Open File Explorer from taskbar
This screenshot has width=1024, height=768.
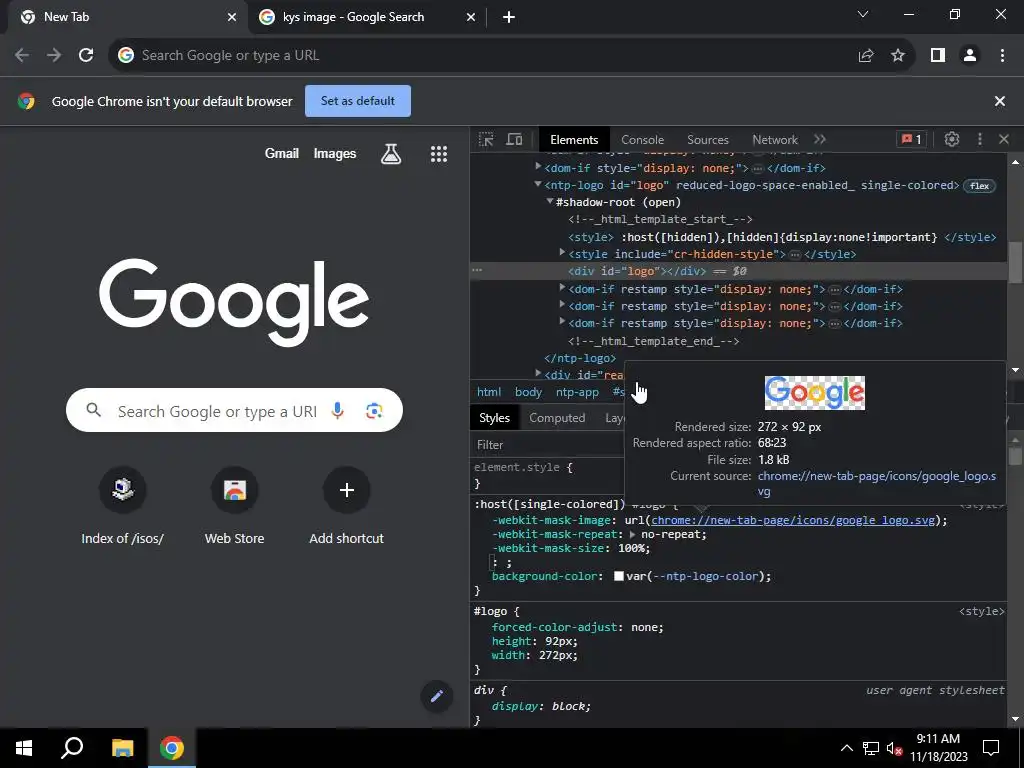click(x=122, y=748)
